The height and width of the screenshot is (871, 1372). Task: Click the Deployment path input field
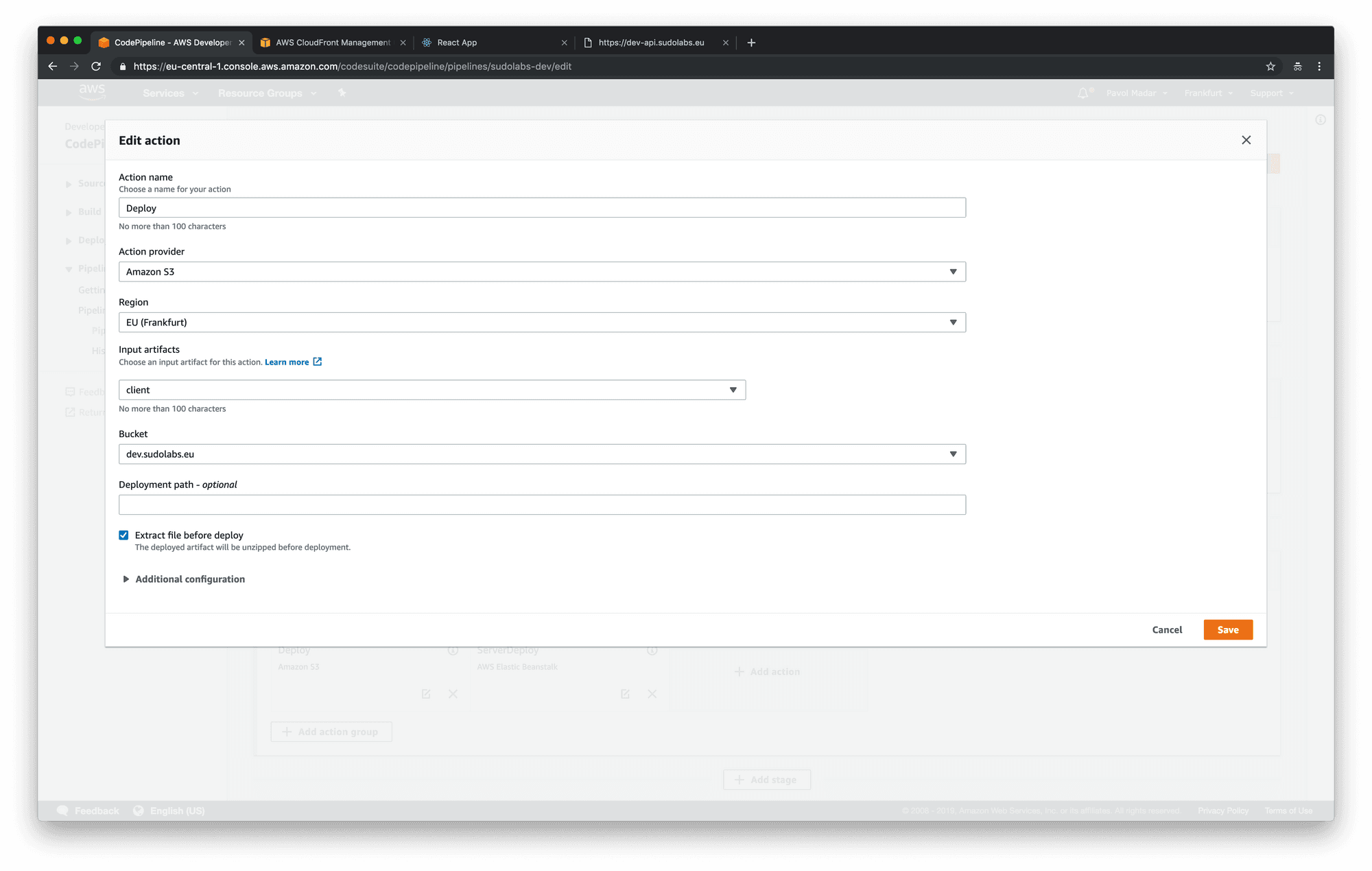542,505
